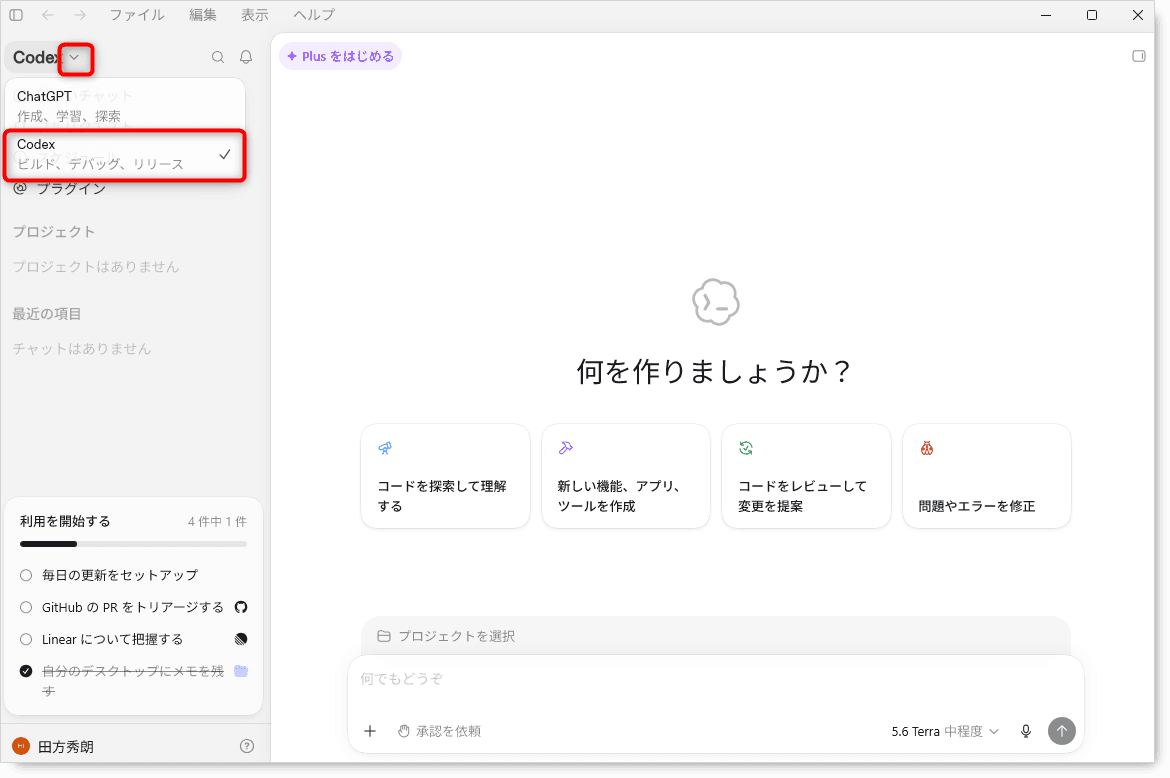This screenshot has width=1170, height=778.
Task: Open the プロジェクトを選択 selector
Action: point(446,636)
